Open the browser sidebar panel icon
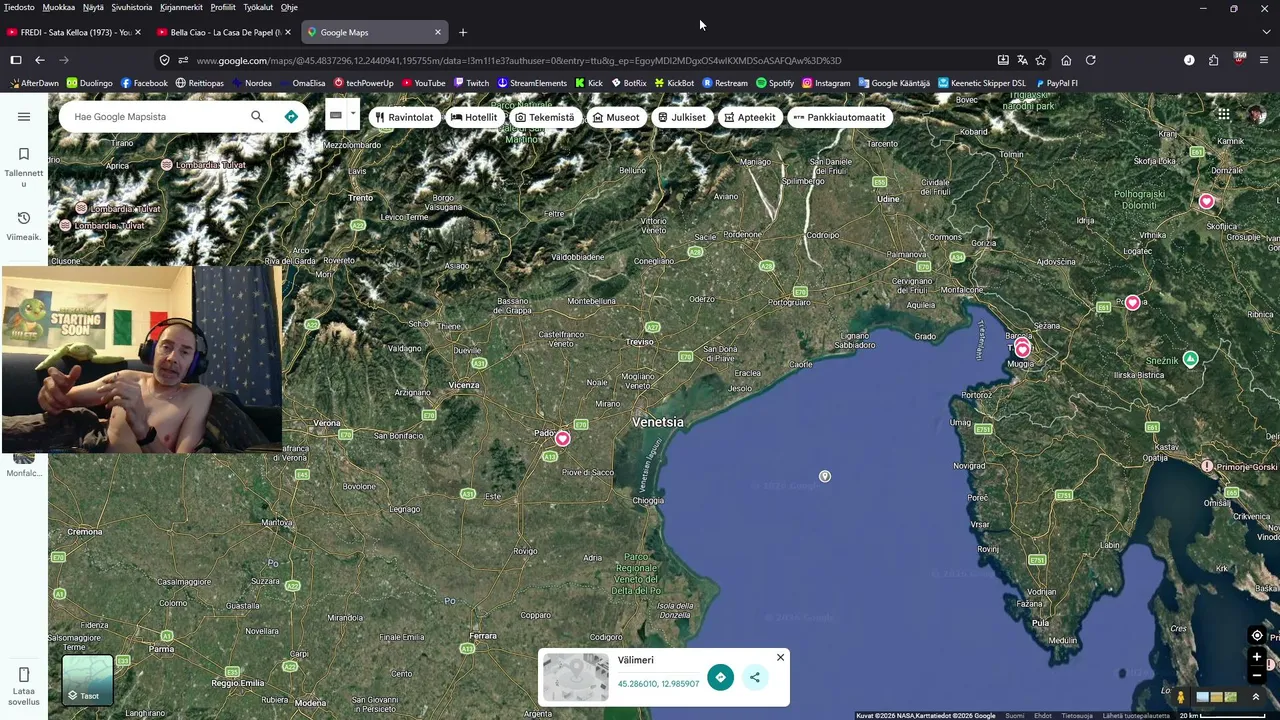Viewport: 1280px width, 720px height. 16,60
